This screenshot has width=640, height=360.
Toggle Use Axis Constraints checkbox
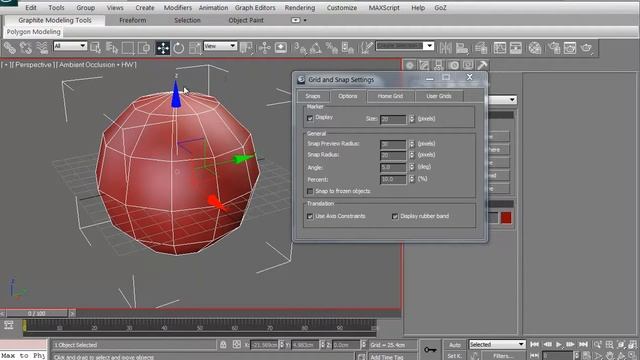[x=310, y=216]
